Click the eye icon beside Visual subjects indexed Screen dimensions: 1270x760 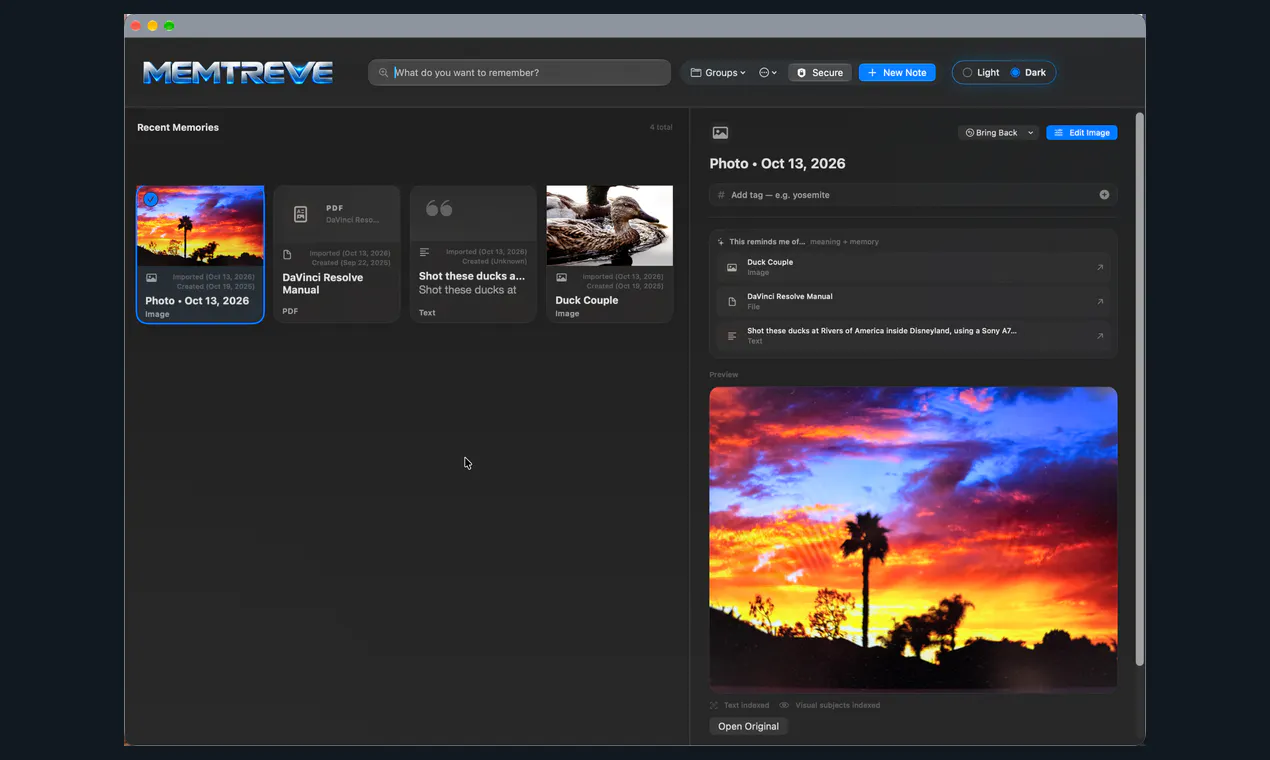[784, 705]
